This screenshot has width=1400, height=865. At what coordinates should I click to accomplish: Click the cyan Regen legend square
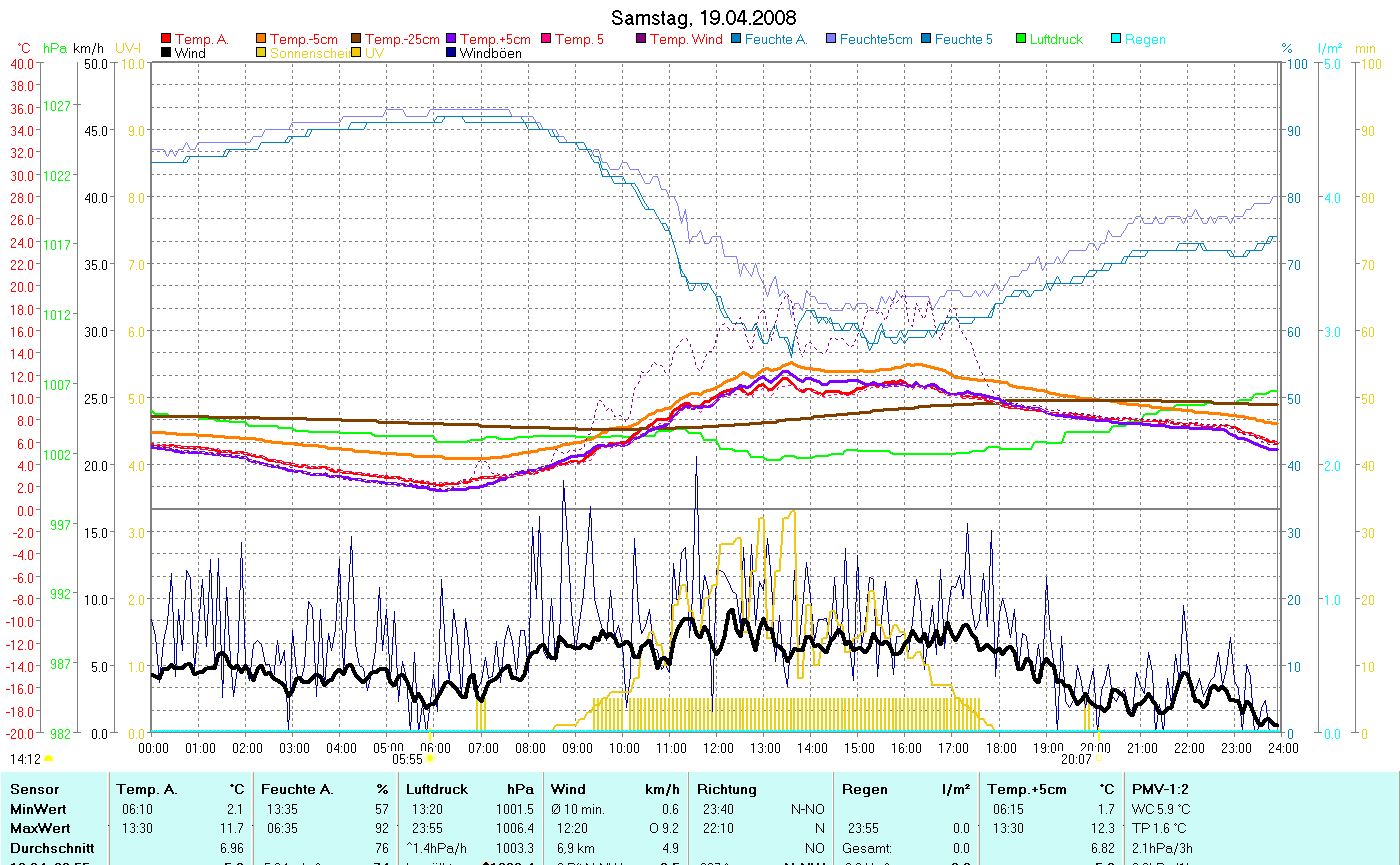click(x=1116, y=40)
